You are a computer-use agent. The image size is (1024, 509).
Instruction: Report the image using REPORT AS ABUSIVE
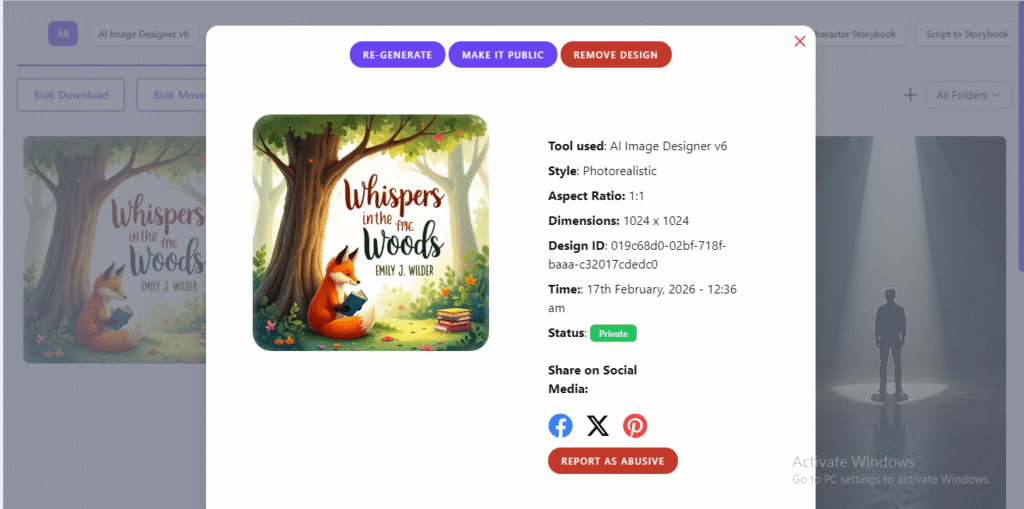pyautogui.click(x=613, y=461)
